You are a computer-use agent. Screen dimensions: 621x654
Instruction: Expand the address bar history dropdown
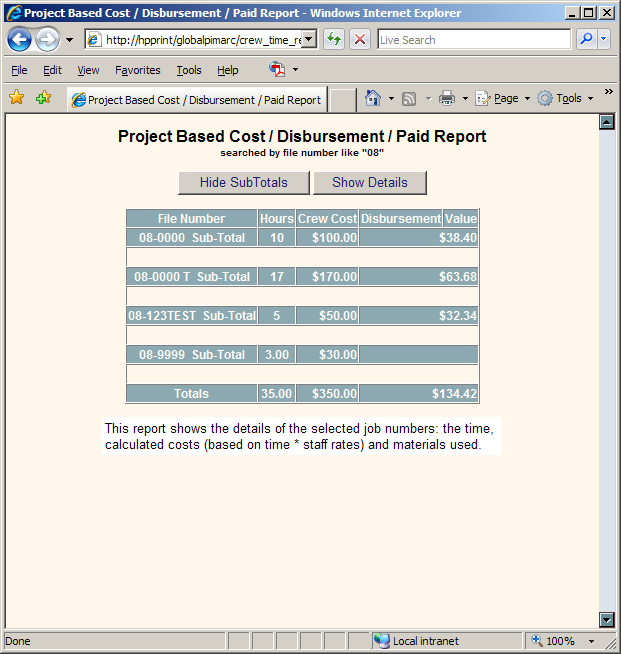click(309, 40)
